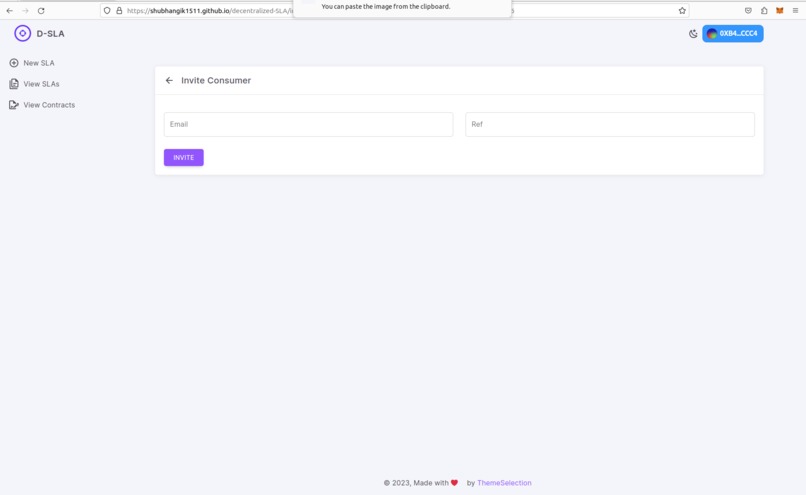Toggle dark mode with the moon icon
This screenshot has width=806, height=495.
(x=693, y=33)
